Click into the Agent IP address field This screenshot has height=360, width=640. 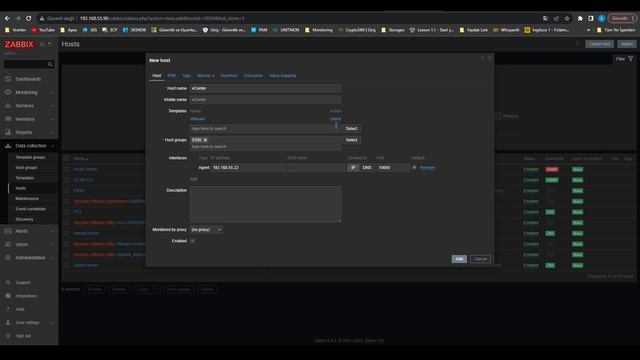(x=248, y=168)
